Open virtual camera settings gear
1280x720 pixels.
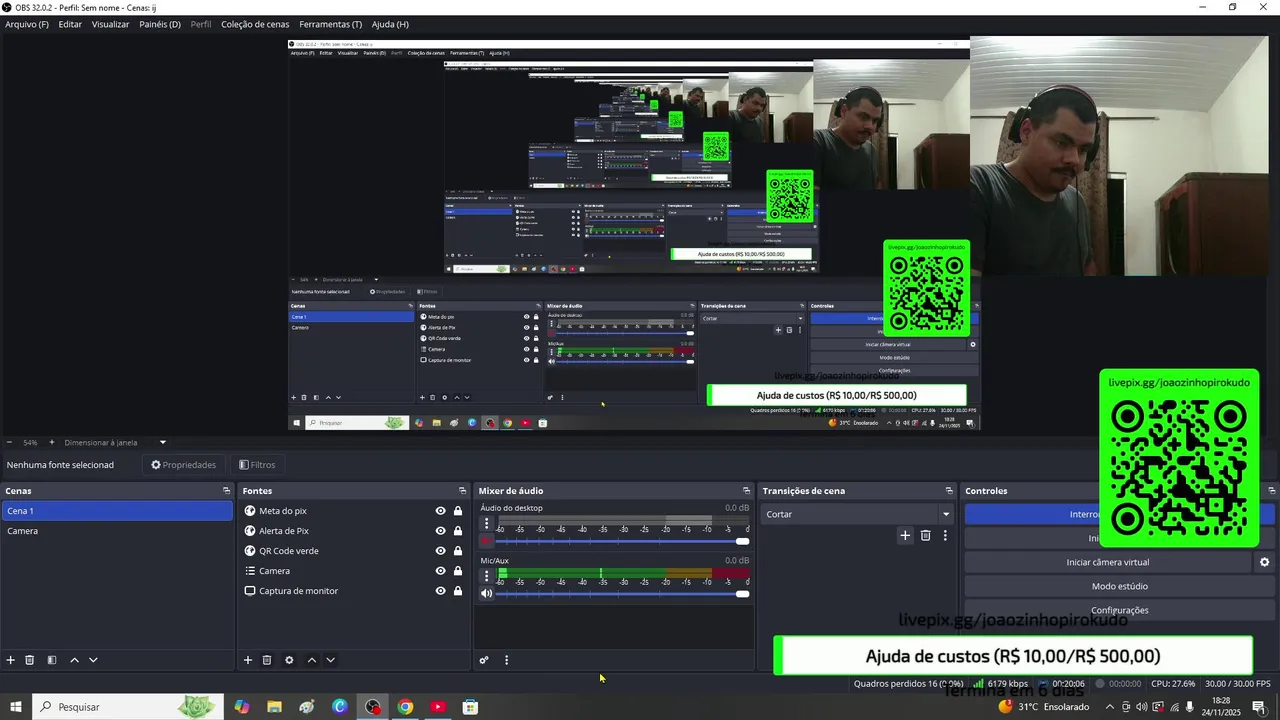[x=1264, y=562]
